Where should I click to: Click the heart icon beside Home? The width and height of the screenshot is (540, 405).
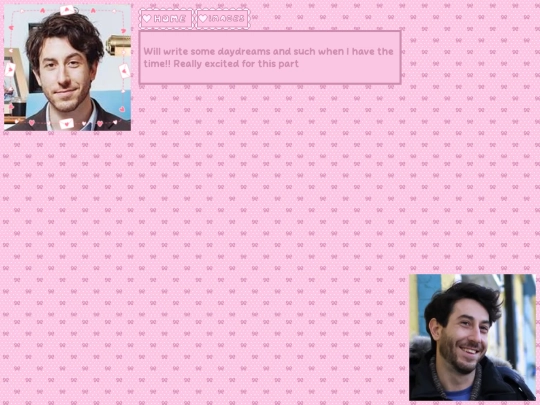point(147,19)
